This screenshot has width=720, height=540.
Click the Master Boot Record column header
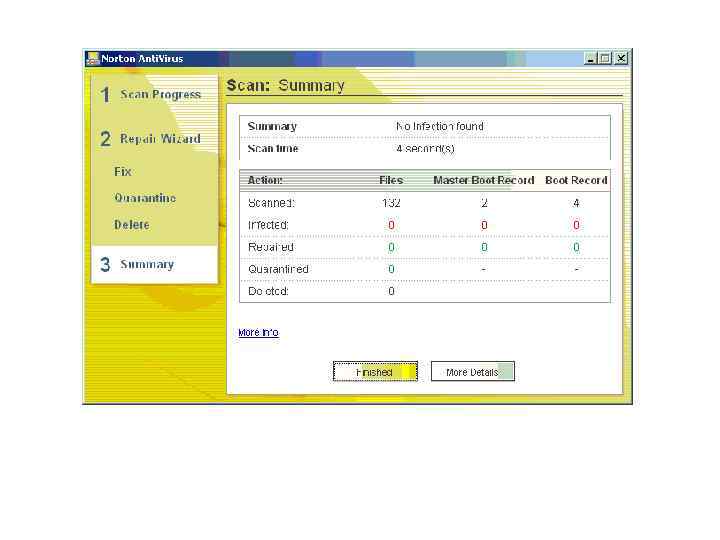point(484,180)
